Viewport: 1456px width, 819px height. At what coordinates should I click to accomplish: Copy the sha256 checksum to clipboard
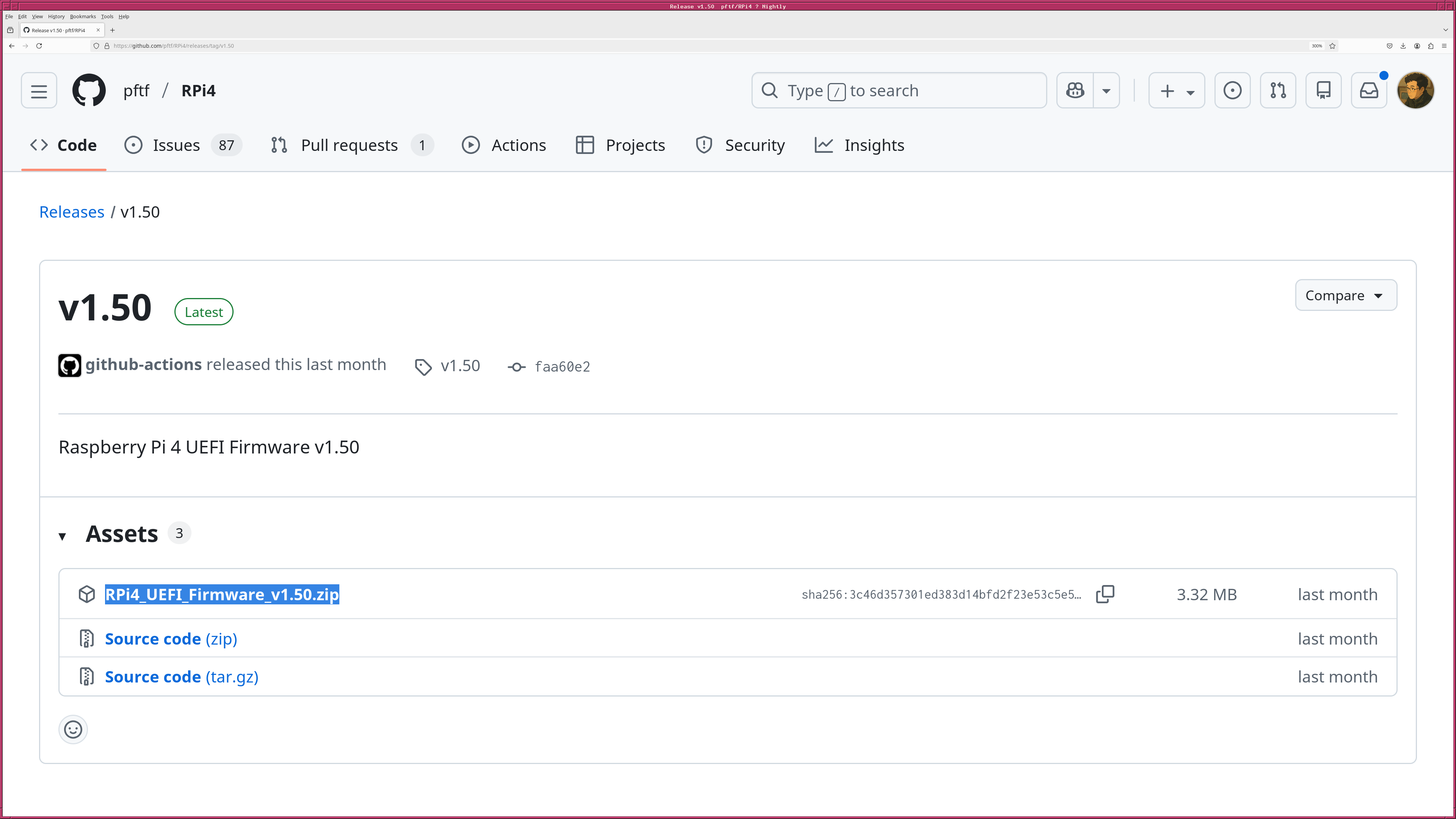pos(1105,594)
